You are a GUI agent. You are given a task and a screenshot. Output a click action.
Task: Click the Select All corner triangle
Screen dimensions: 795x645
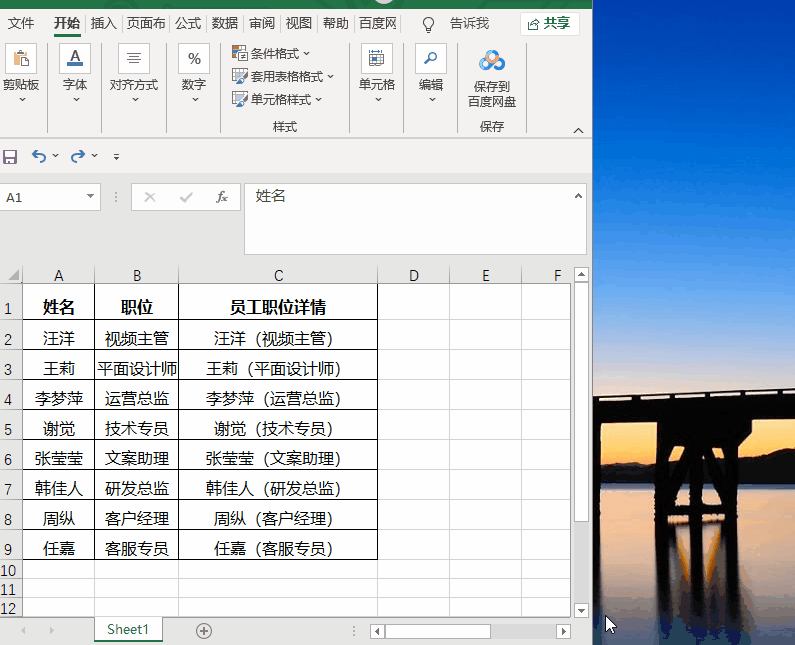coord(13,275)
